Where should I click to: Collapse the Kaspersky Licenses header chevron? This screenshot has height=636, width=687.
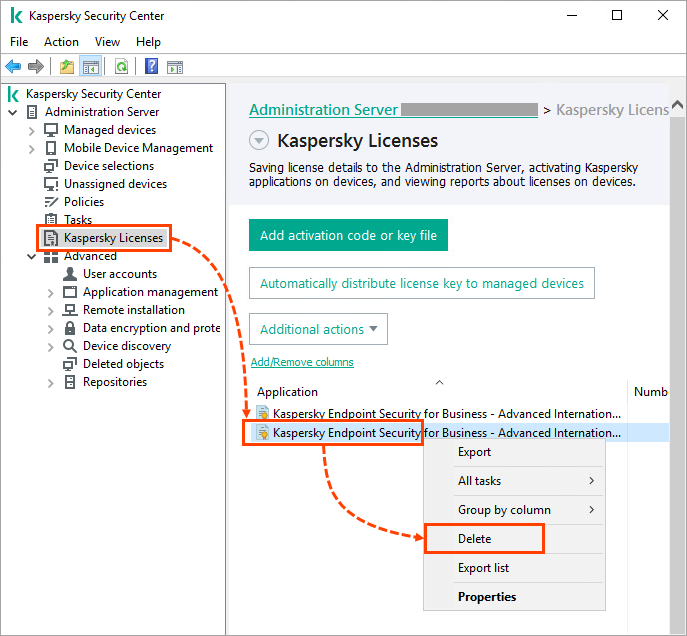pos(259,141)
